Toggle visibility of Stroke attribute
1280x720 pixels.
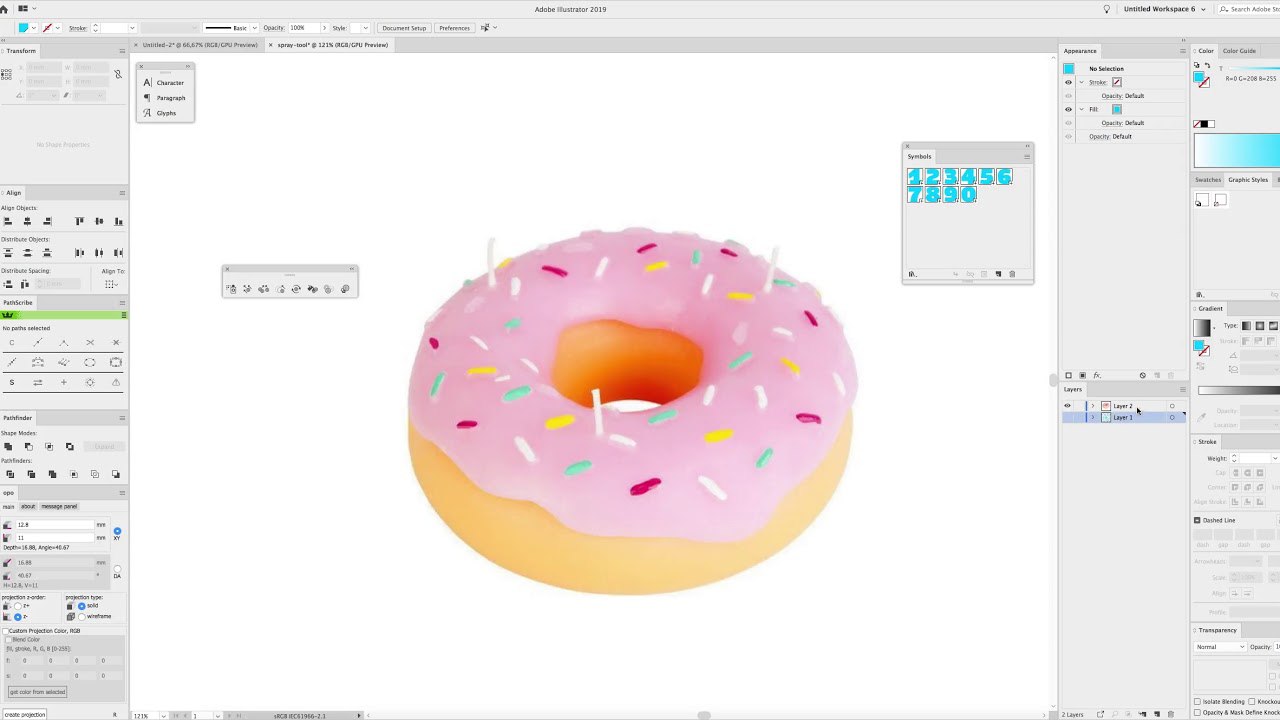click(x=1068, y=82)
